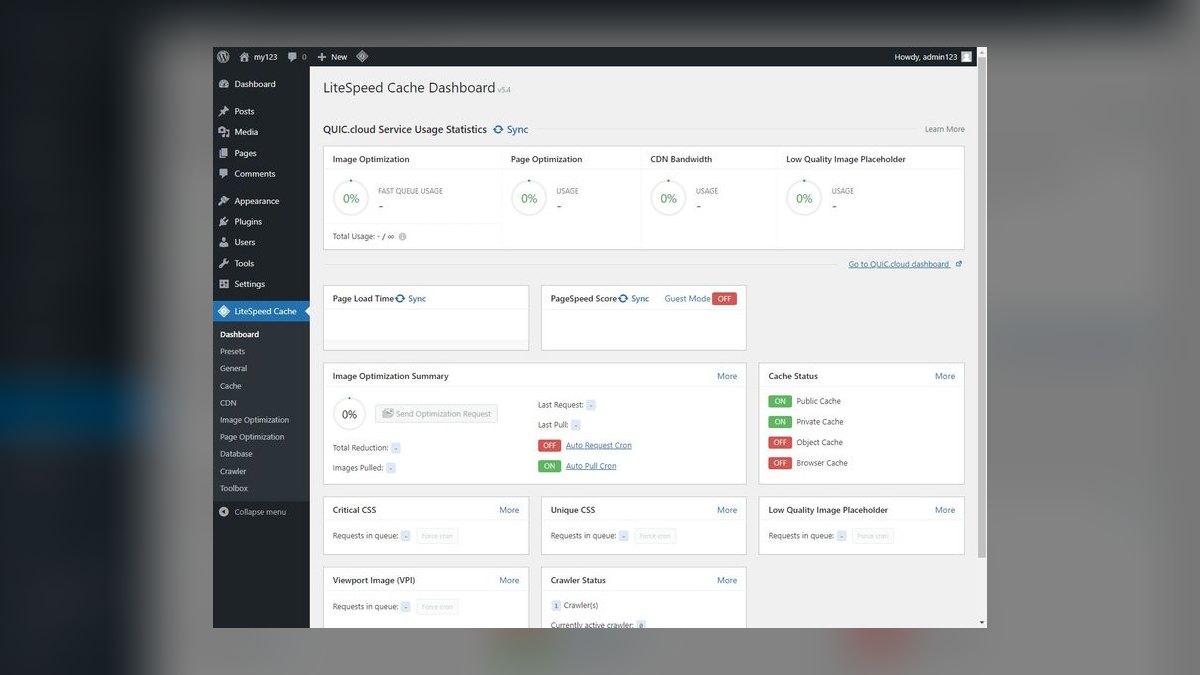Click the CDN Bandwidth 0% usage gauge
This screenshot has height=675, width=1200.
click(x=668, y=198)
